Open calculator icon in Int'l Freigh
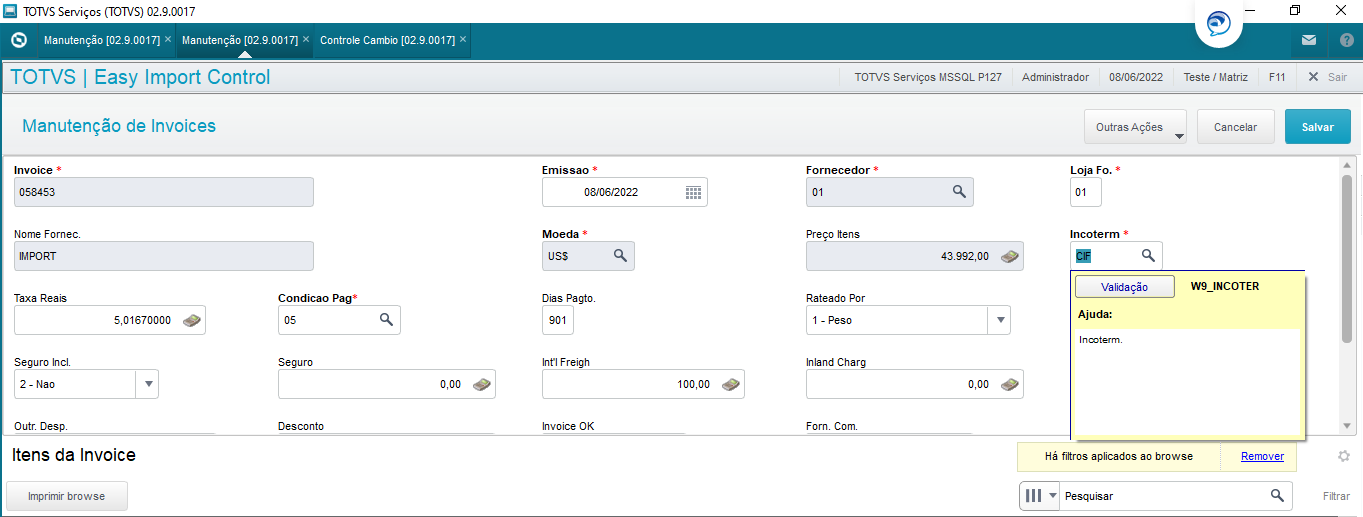This screenshot has width=1363, height=517. pyautogui.click(x=731, y=384)
